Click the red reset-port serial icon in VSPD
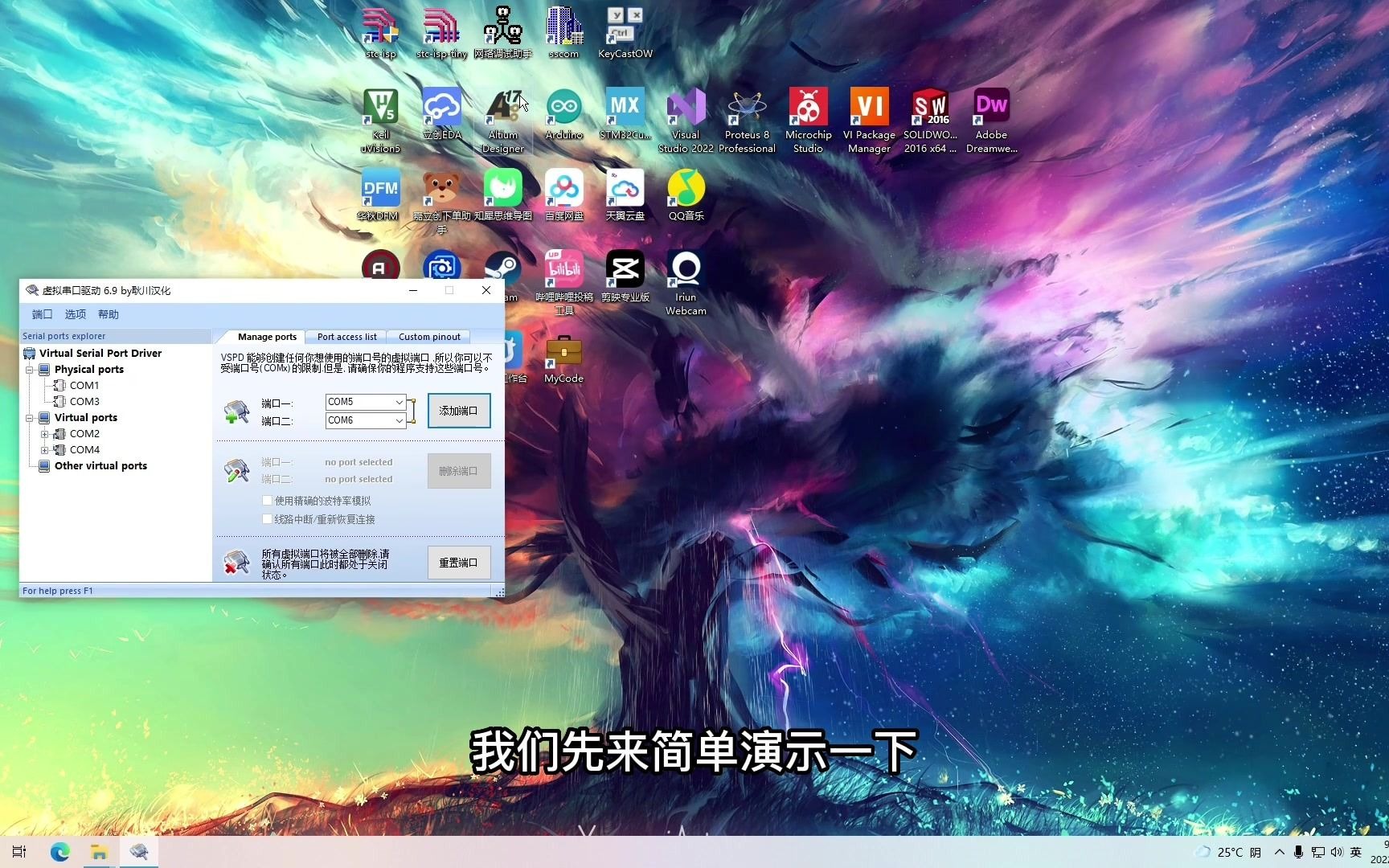Screen dimensions: 1389x868 236,562
